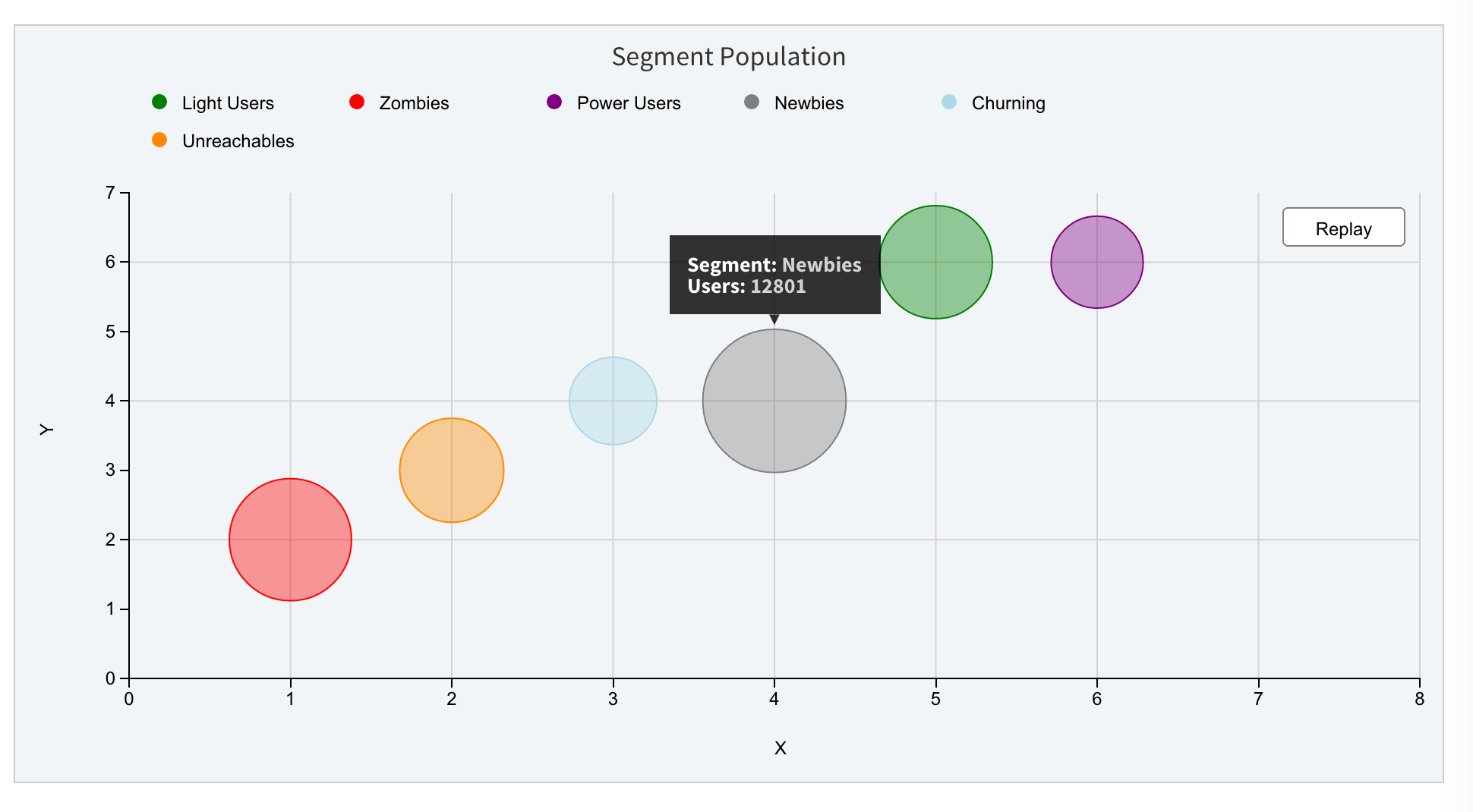
Task: Click the light blue Churning bubble
Action: pyautogui.click(x=613, y=401)
